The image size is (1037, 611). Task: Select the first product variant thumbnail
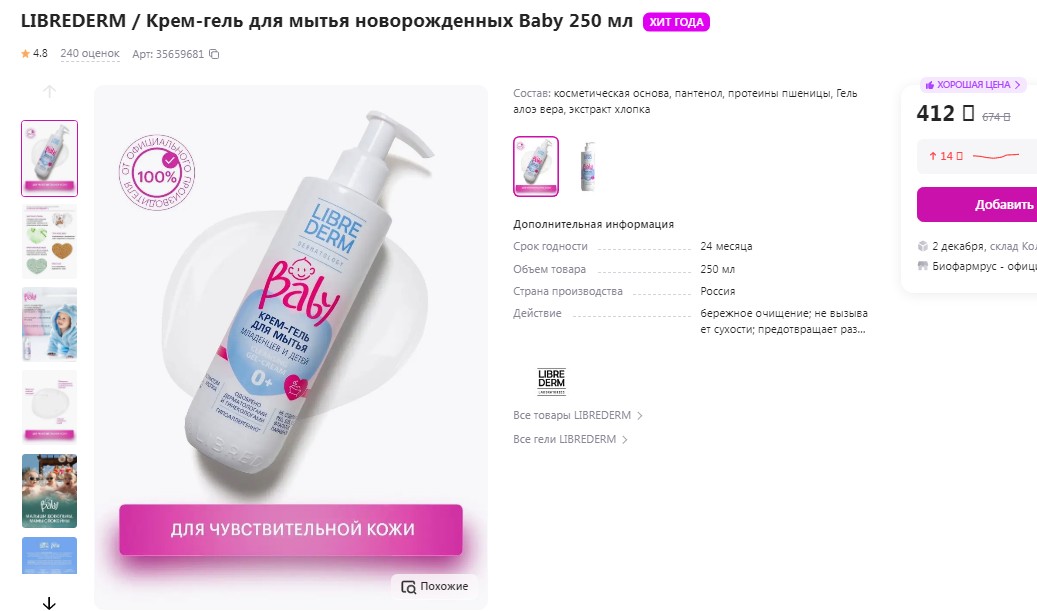tap(536, 167)
